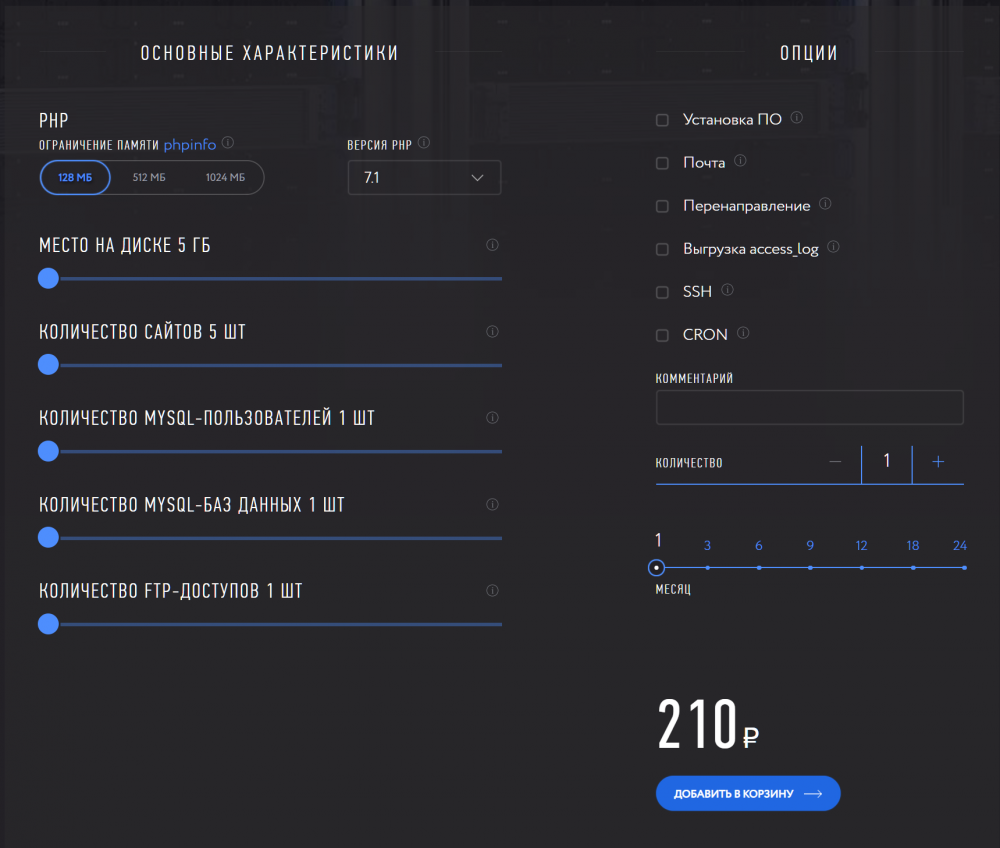This screenshot has height=848, width=1000.
Task: Click the MySQL-пользователей slider handle
Action: [x=48, y=451]
